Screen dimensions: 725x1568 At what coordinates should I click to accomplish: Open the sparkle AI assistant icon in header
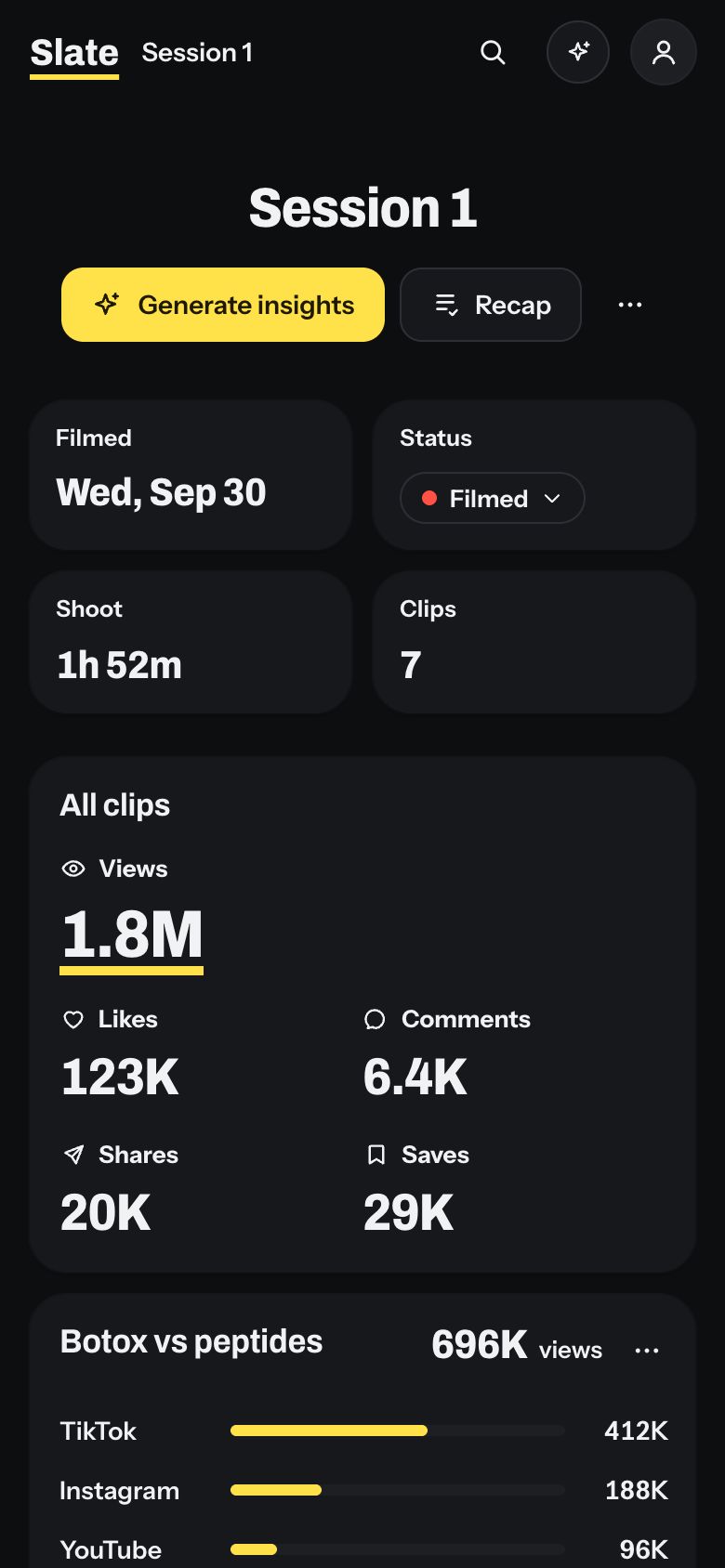coord(578,52)
